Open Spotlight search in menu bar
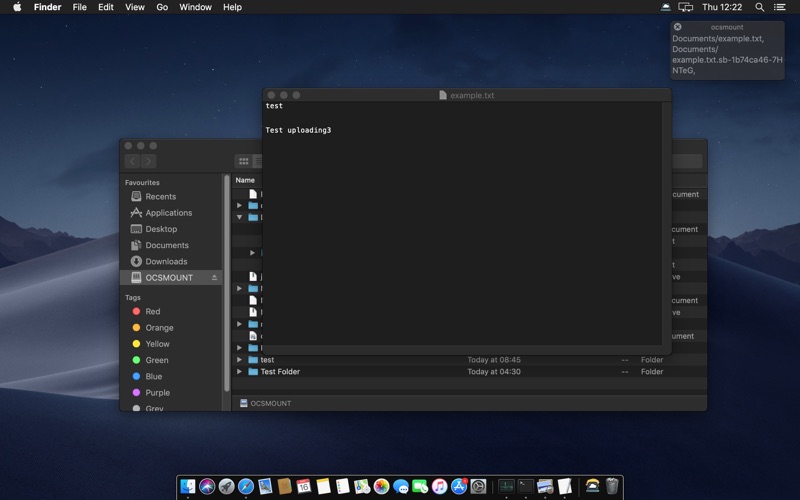Screen dimensions: 800x500 (x=759, y=7)
